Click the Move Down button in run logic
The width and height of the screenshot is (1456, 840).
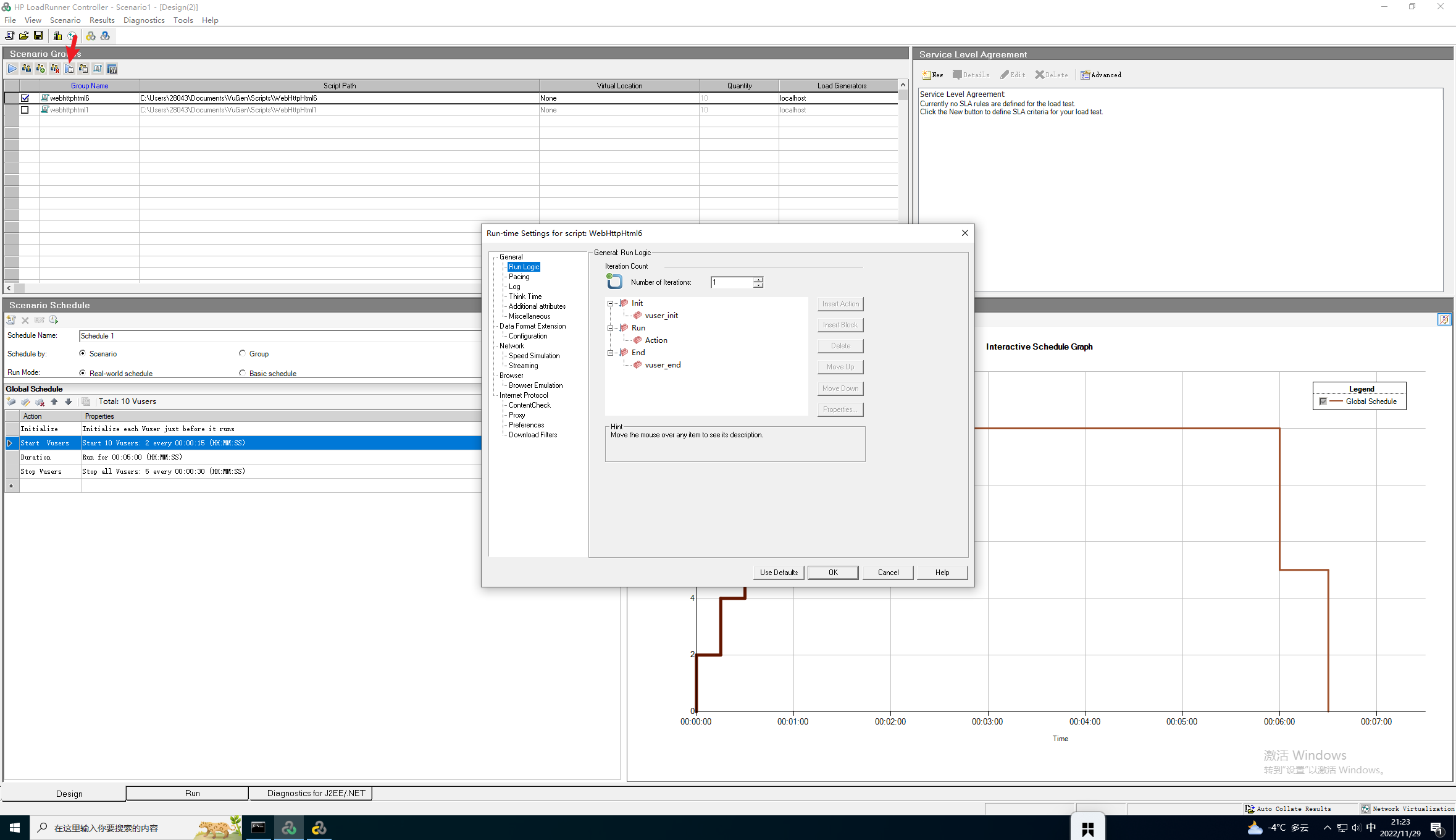coord(839,388)
